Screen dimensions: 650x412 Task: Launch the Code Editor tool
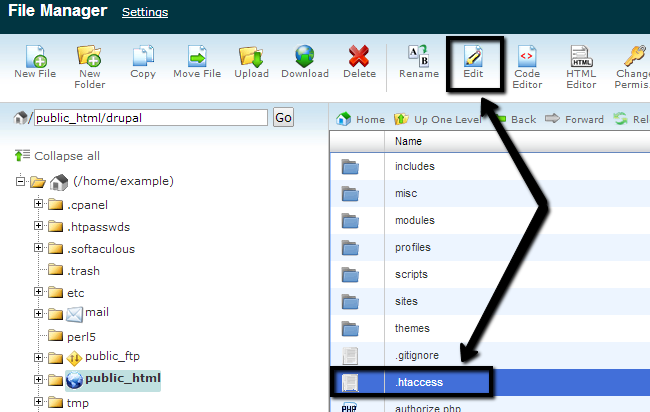point(527,67)
